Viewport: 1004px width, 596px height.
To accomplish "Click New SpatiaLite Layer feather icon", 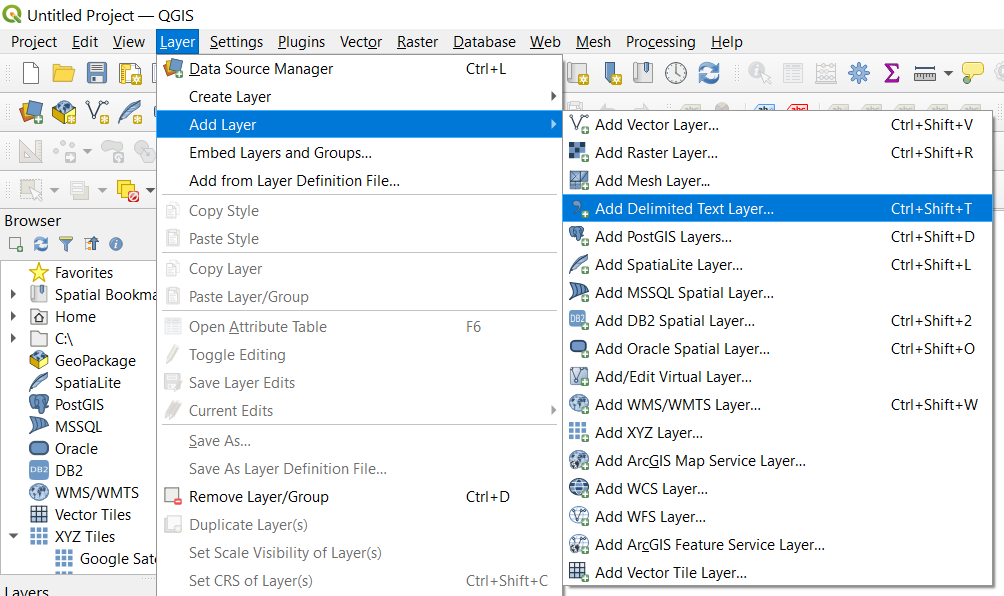I will (130, 112).
